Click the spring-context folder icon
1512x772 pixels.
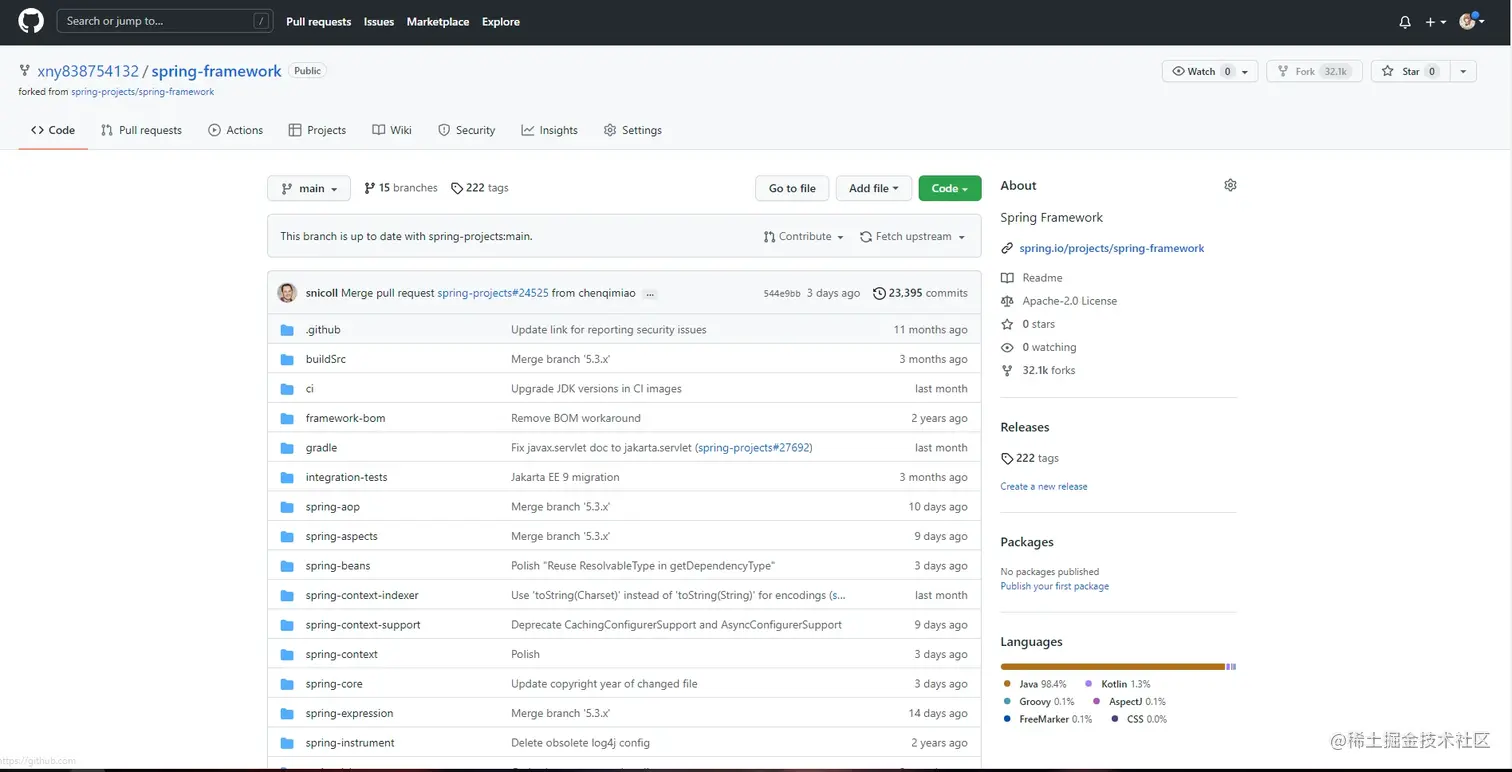coord(287,654)
